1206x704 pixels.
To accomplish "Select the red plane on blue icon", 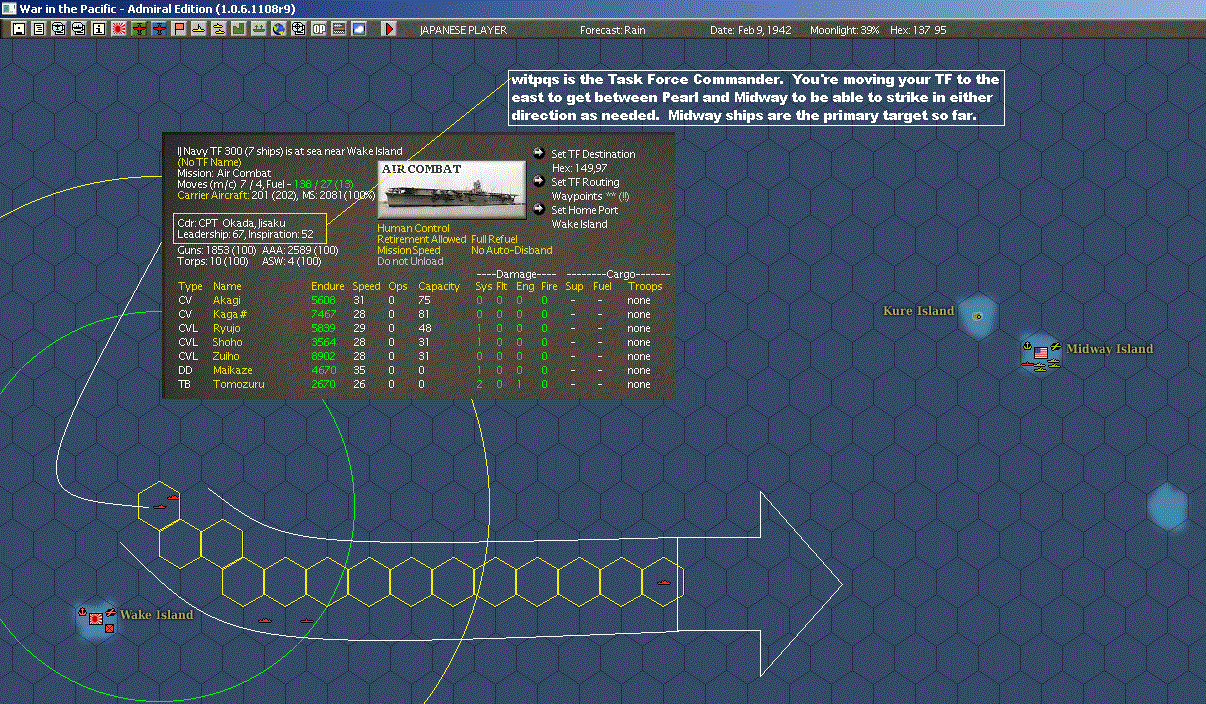I will click(159, 29).
